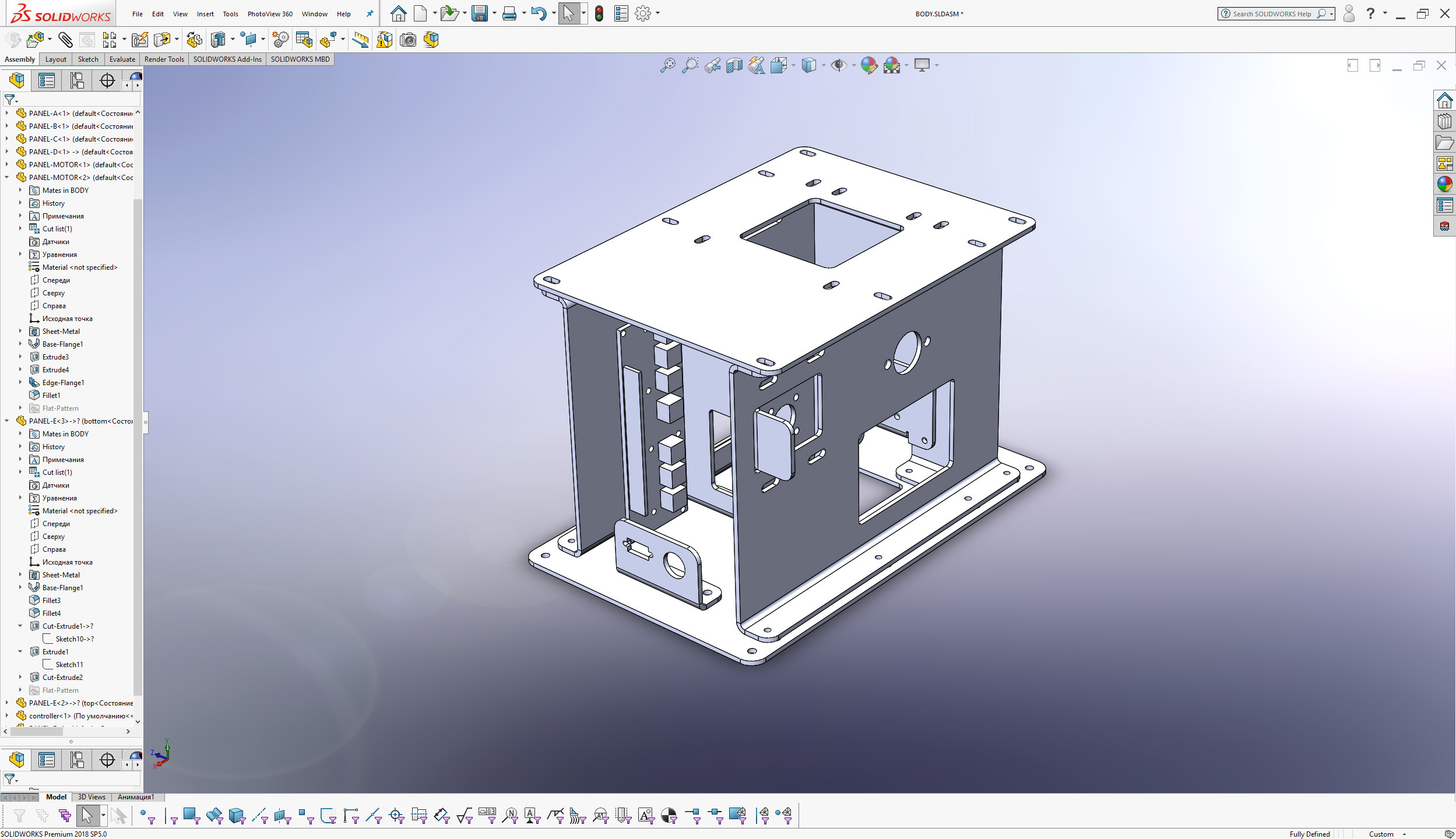The image size is (1456, 839).
Task: Toggle the Filter Planes selection filter
Action: tap(283, 816)
